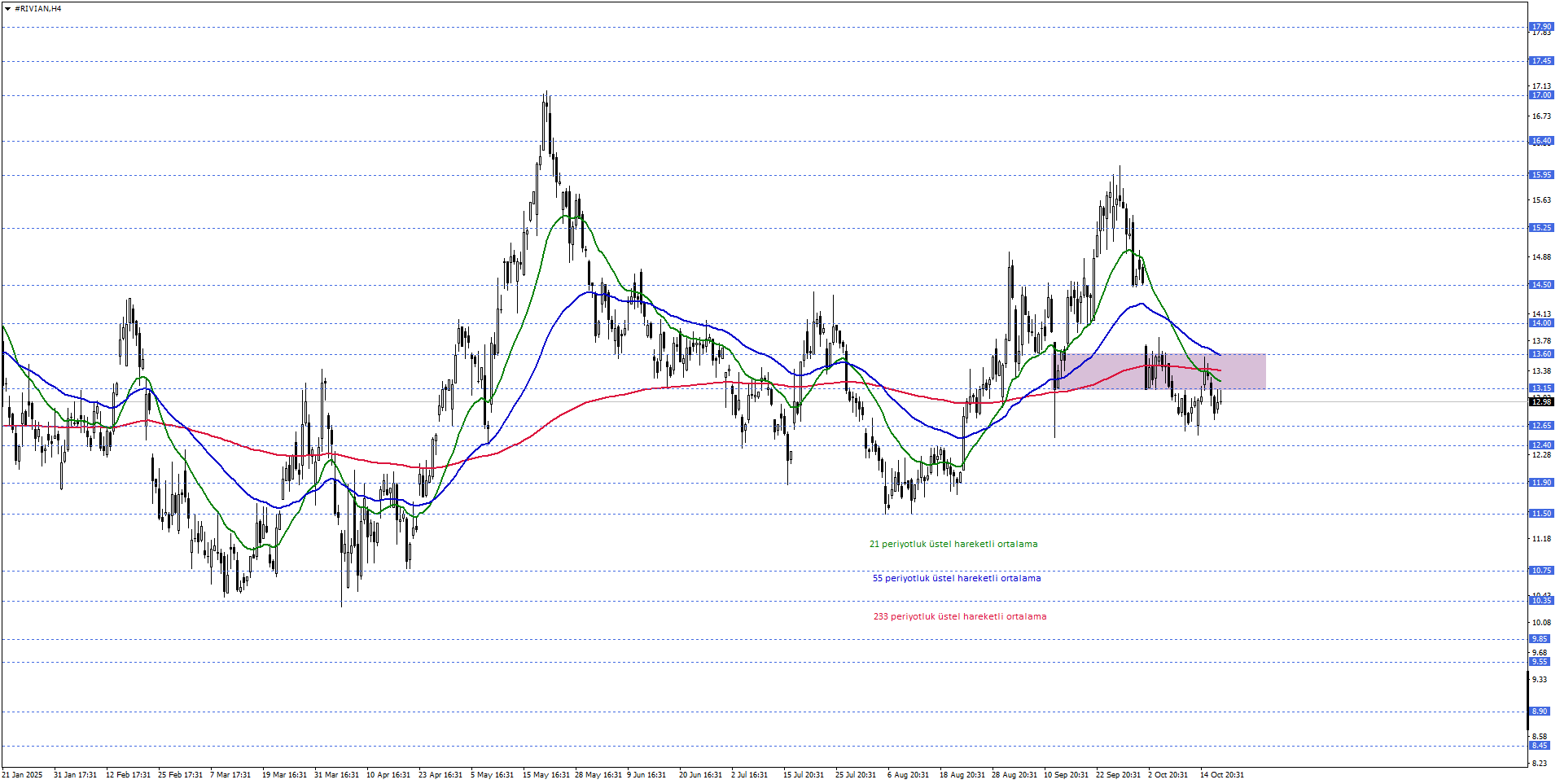Click the #RIVIAN,H4 chart title
This screenshot has height=784, width=1560.
click(x=38, y=9)
